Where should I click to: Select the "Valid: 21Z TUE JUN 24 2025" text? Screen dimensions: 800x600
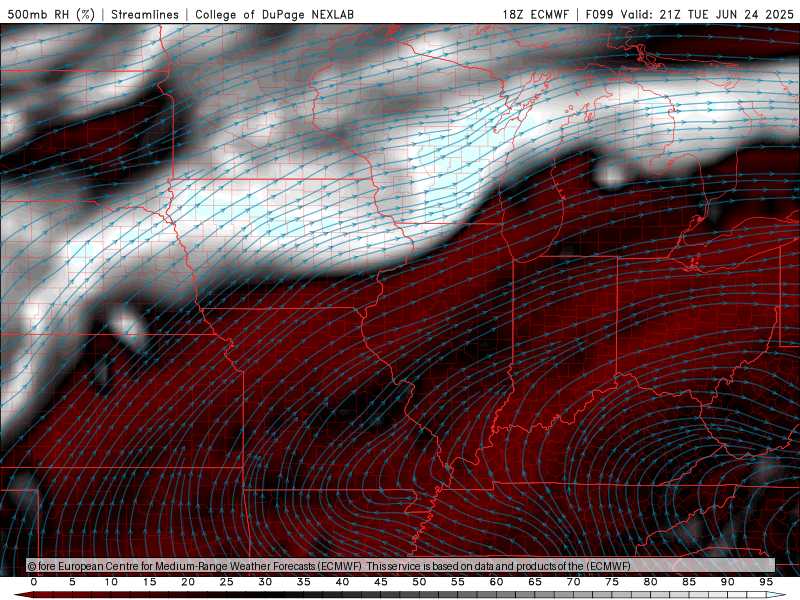tap(707, 14)
